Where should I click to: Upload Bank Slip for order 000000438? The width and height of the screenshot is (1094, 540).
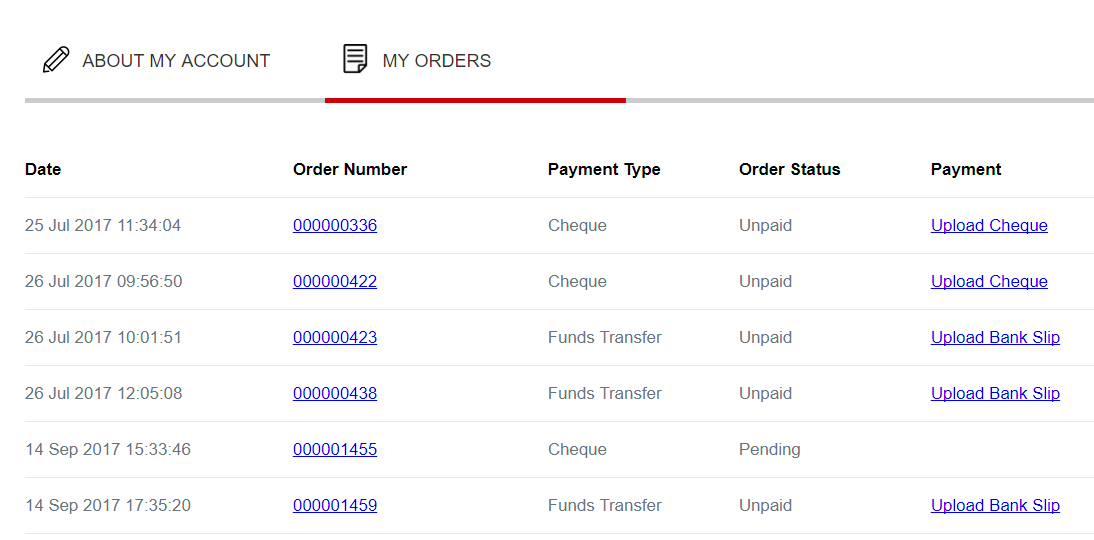click(995, 393)
